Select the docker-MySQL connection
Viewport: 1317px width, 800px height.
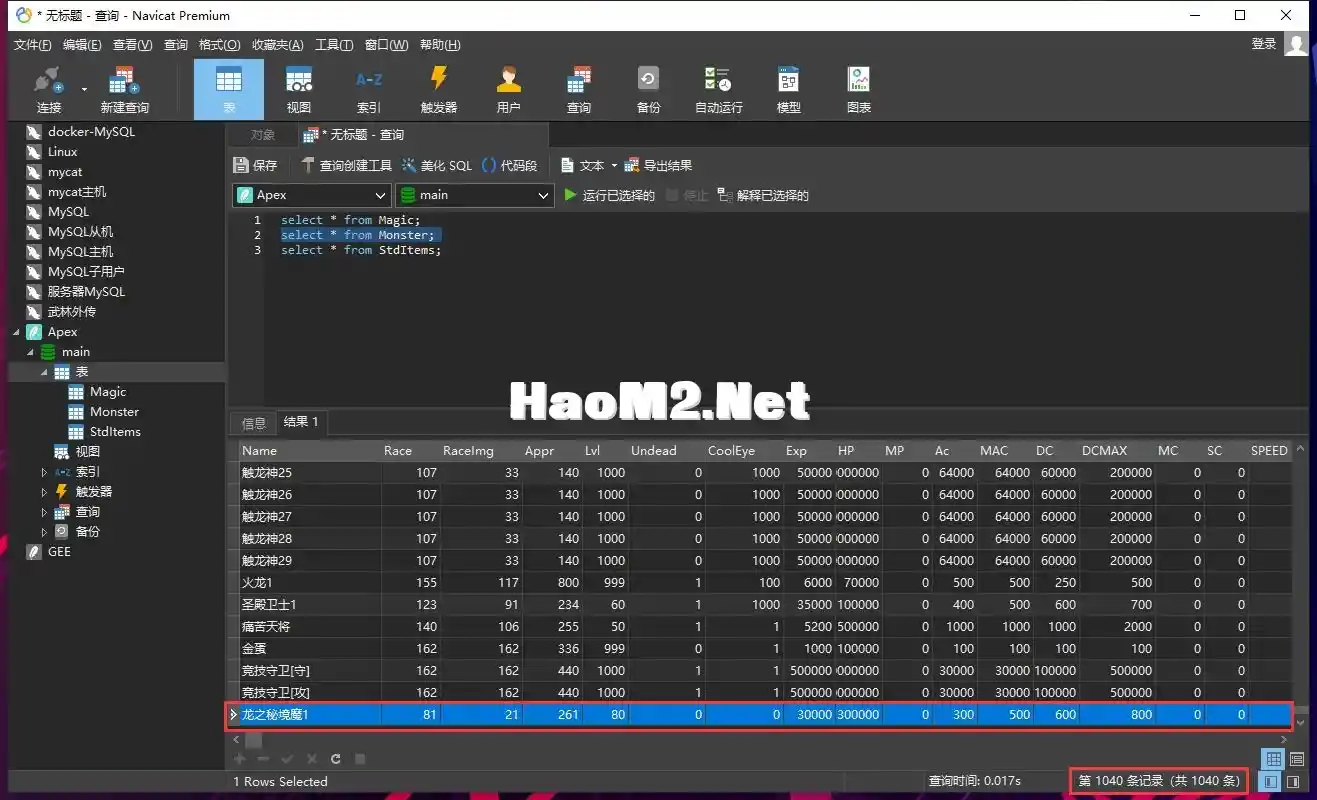pos(90,131)
